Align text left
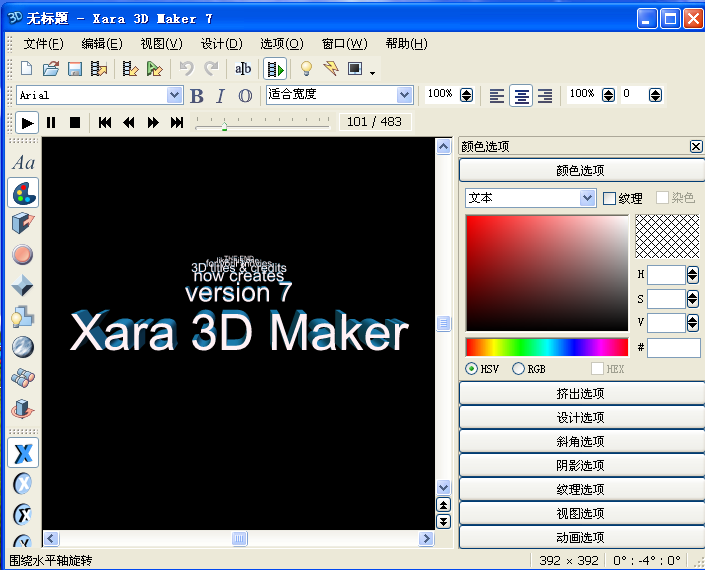Image resolution: width=705 pixels, height=570 pixels. point(497,96)
